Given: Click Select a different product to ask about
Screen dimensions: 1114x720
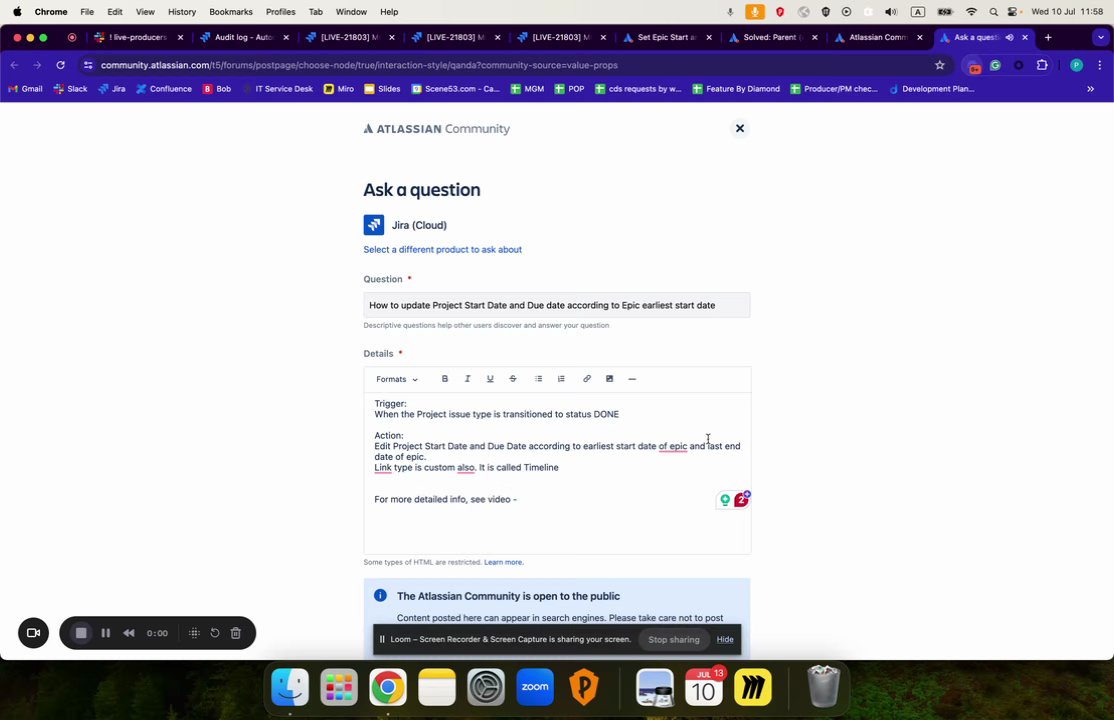Looking at the screenshot, I should tap(443, 249).
